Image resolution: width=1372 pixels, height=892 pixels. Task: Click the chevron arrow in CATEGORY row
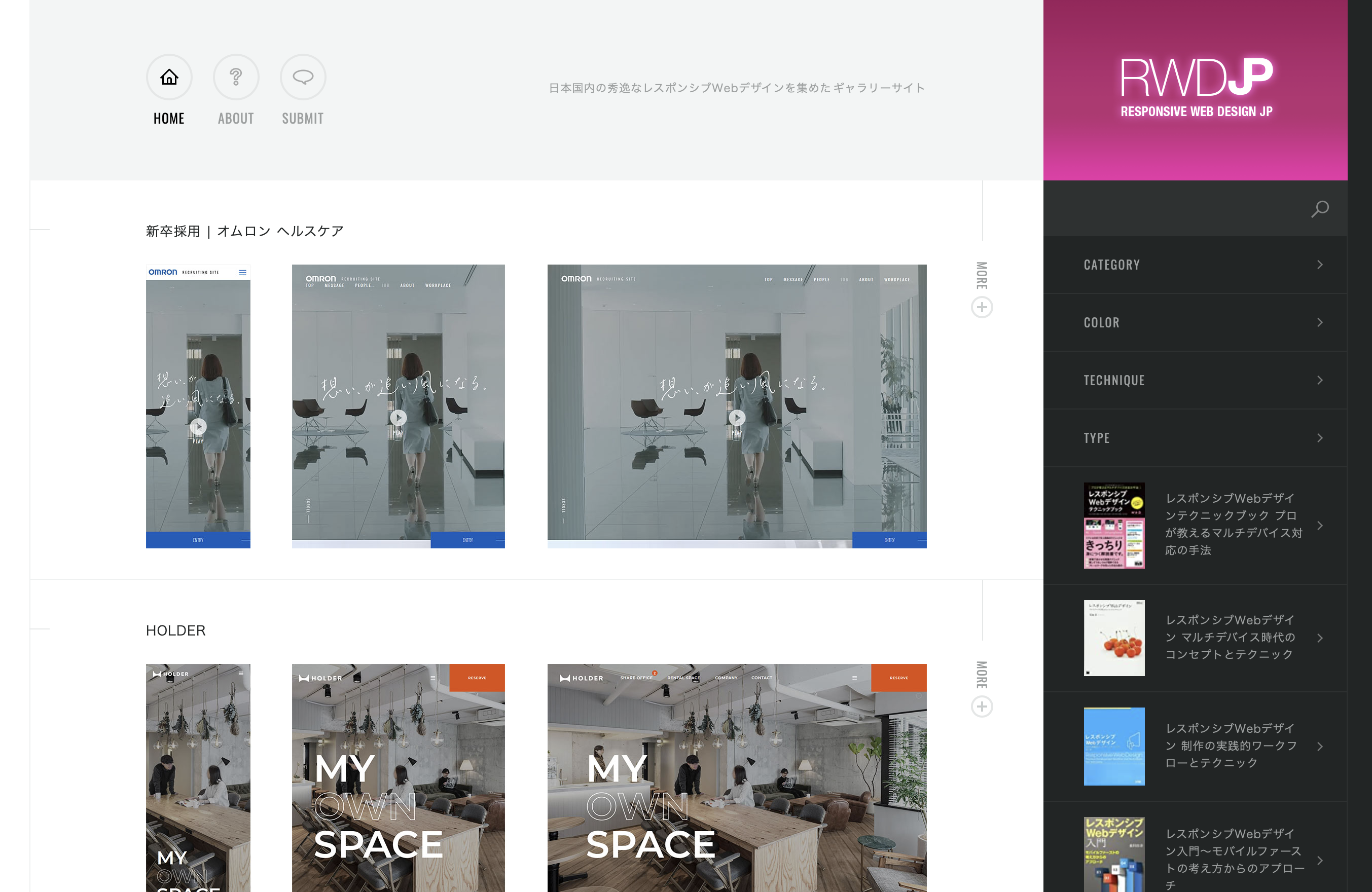pos(1320,265)
